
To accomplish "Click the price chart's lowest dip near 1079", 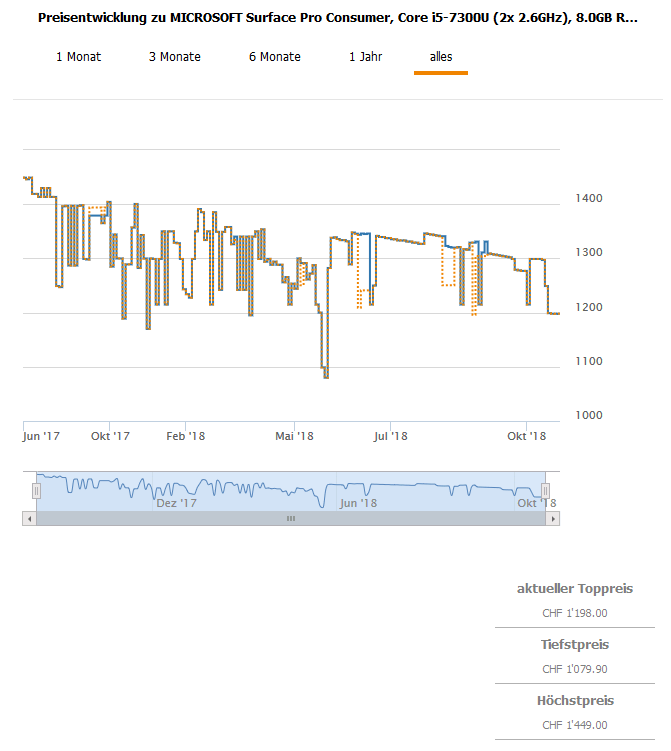I will click(326, 375).
